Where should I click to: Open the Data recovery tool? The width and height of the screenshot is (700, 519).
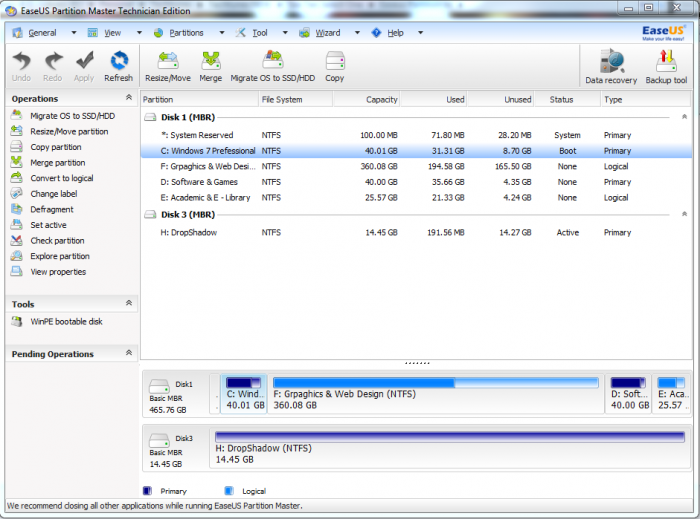pyautogui.click(x=611, y=67)
